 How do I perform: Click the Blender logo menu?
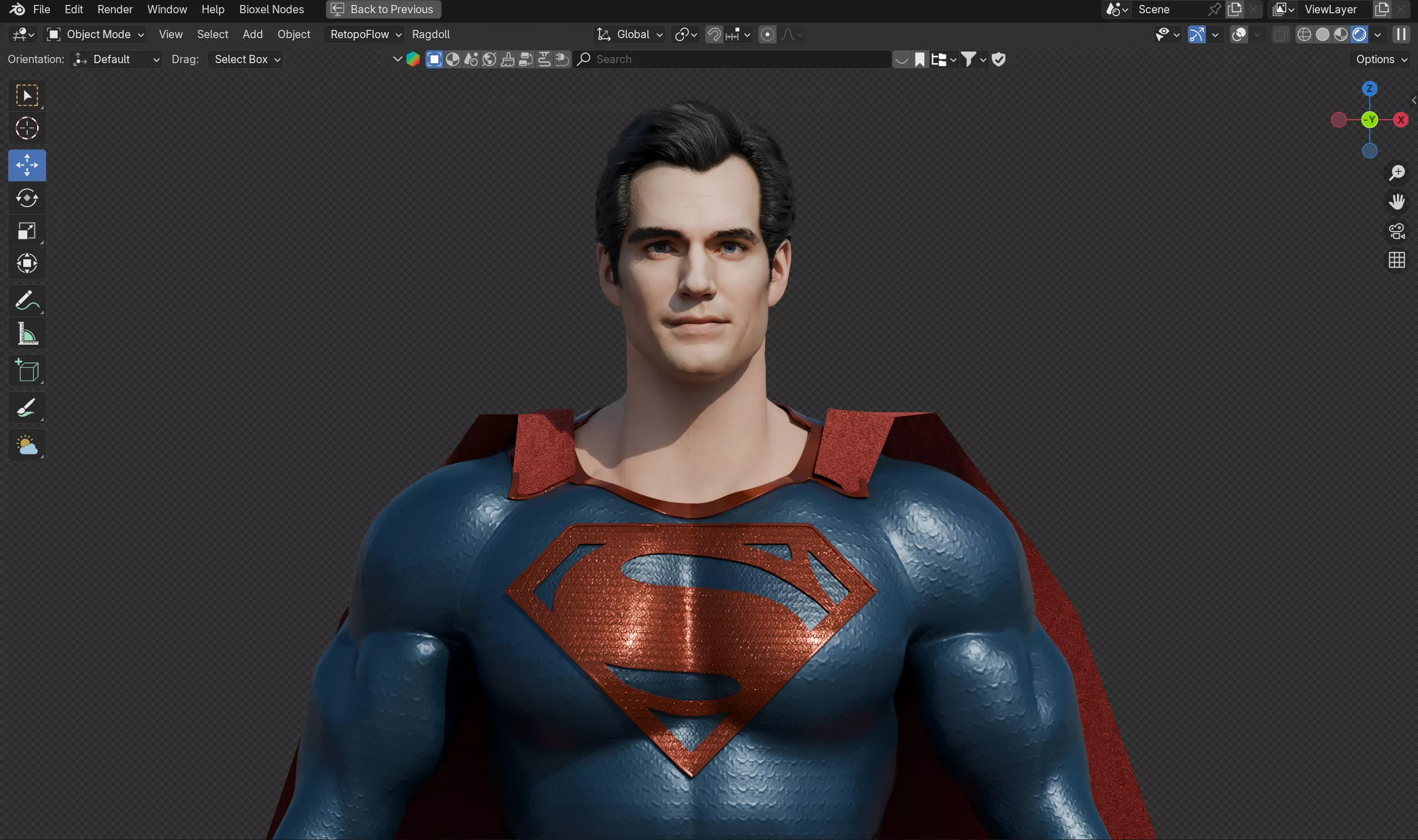[17, 9]
